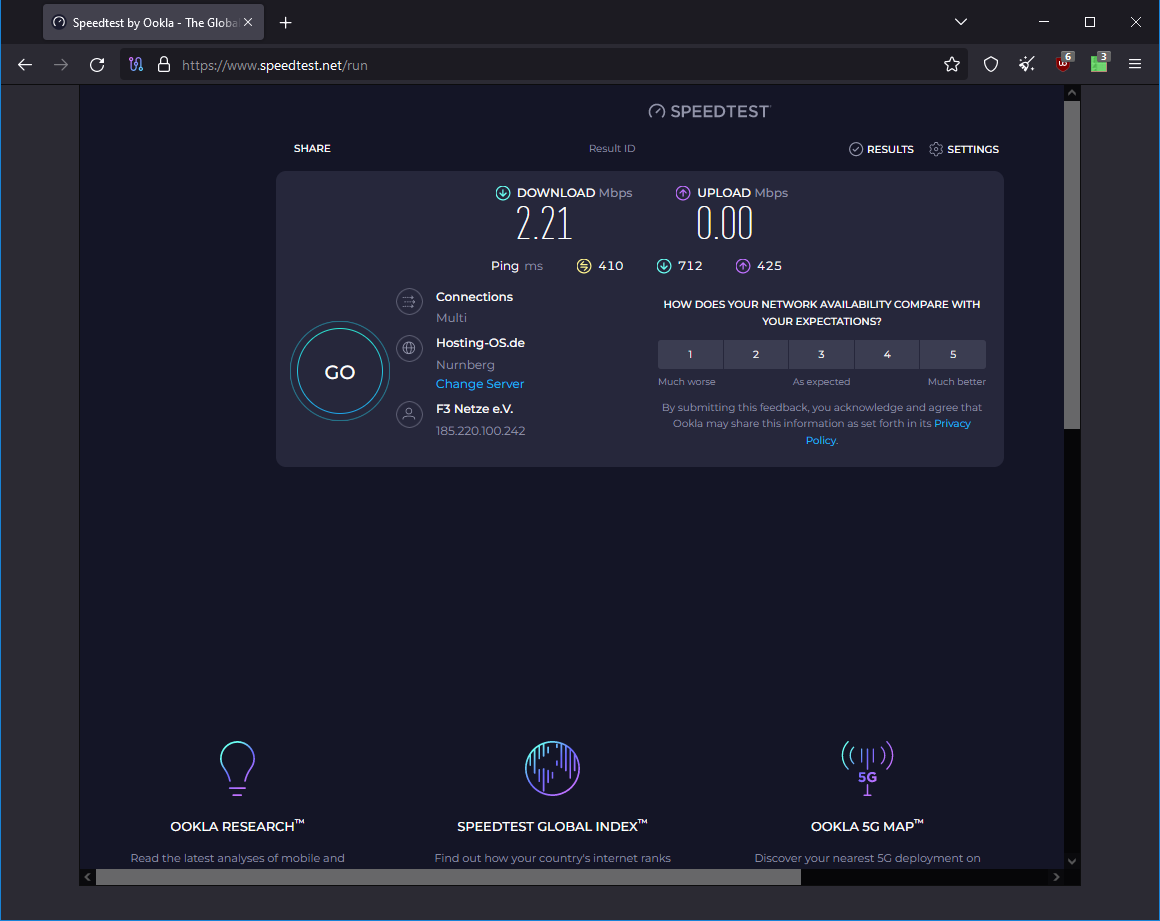Click the IP address 185.220.100.242

click(x=480, y=431)
